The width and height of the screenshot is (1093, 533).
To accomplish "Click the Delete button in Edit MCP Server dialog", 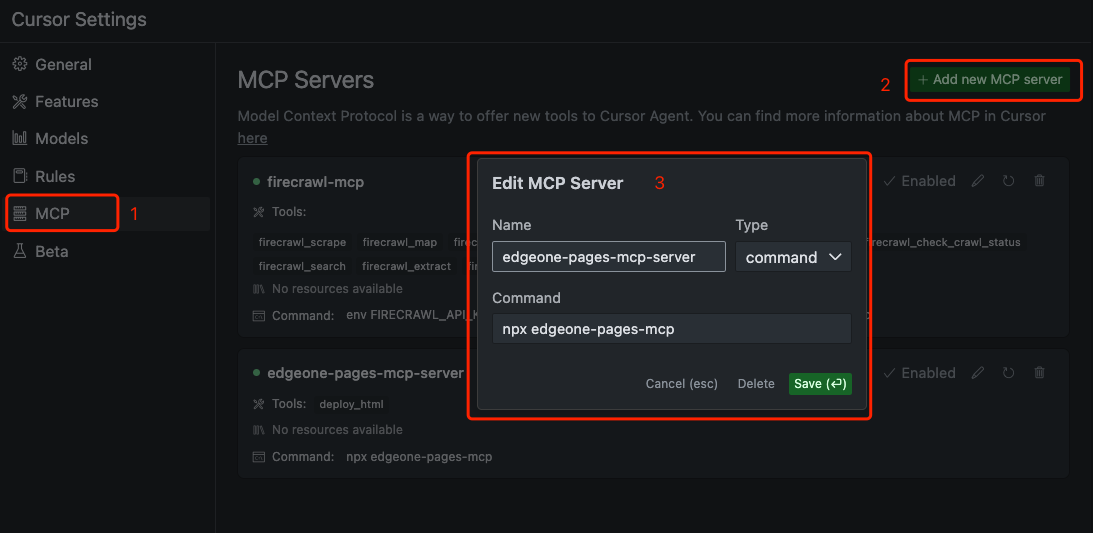I will click(756, 384).
